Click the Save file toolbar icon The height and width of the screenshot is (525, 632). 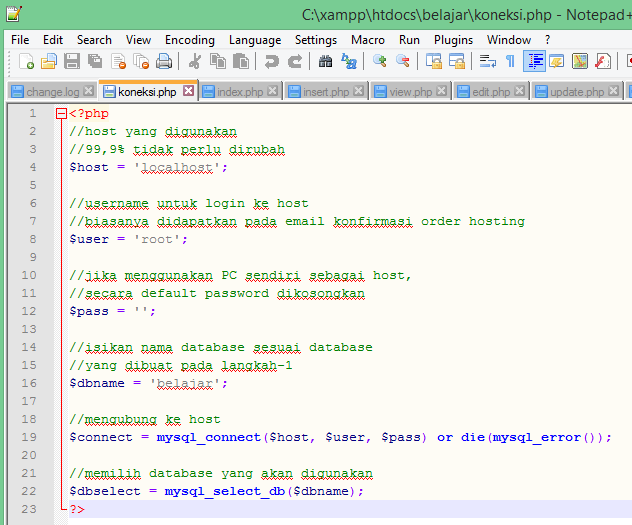click(x=72, y=62)
